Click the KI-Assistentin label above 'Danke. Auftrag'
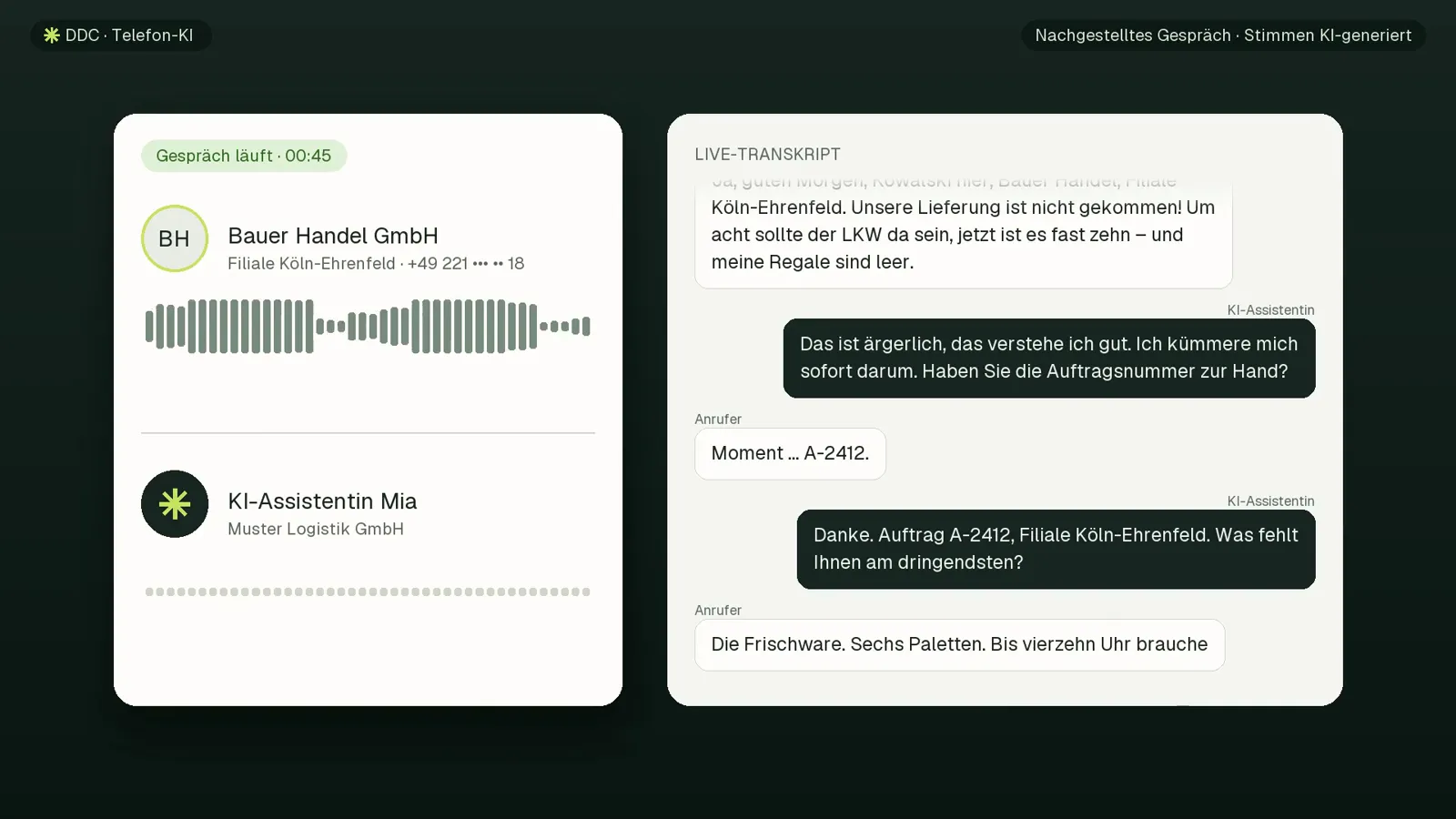This screenshot has height=819, width=1456. tap(1270, 501)
